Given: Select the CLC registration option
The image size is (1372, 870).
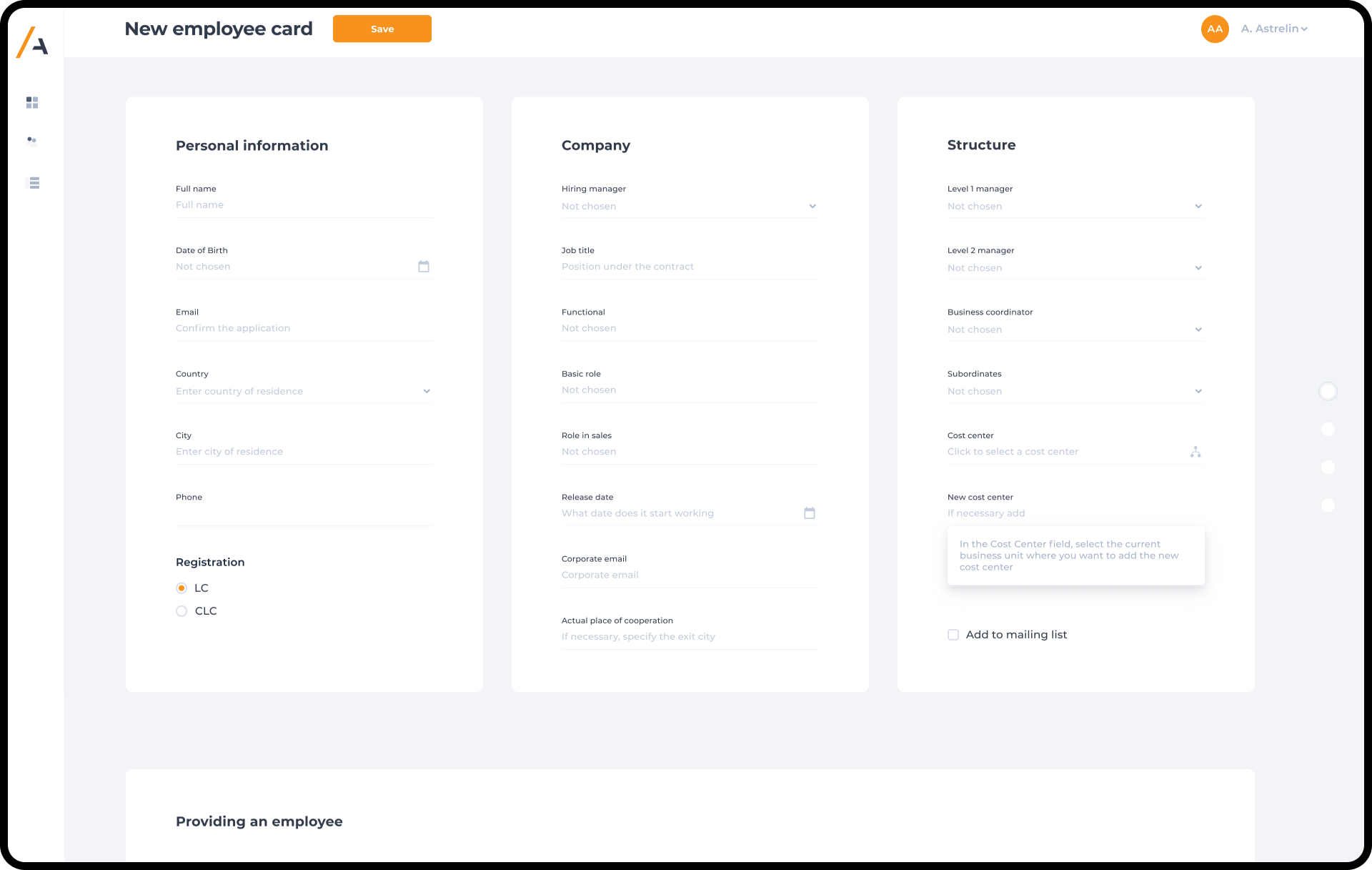Looking at the screenshot, I should (182, 611).
